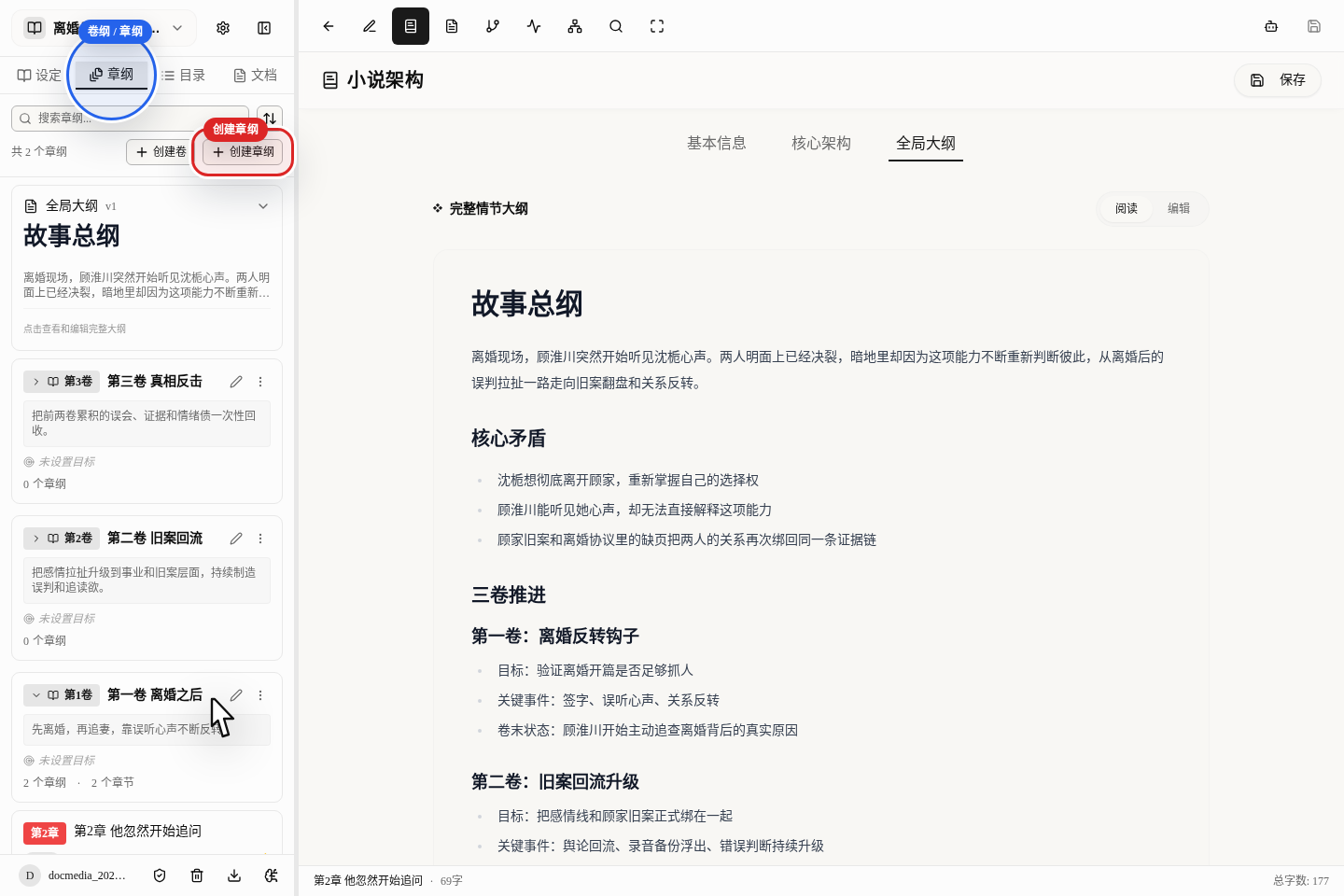
Task: Click the sort arrows icon beside search
Action: [270, 118]
